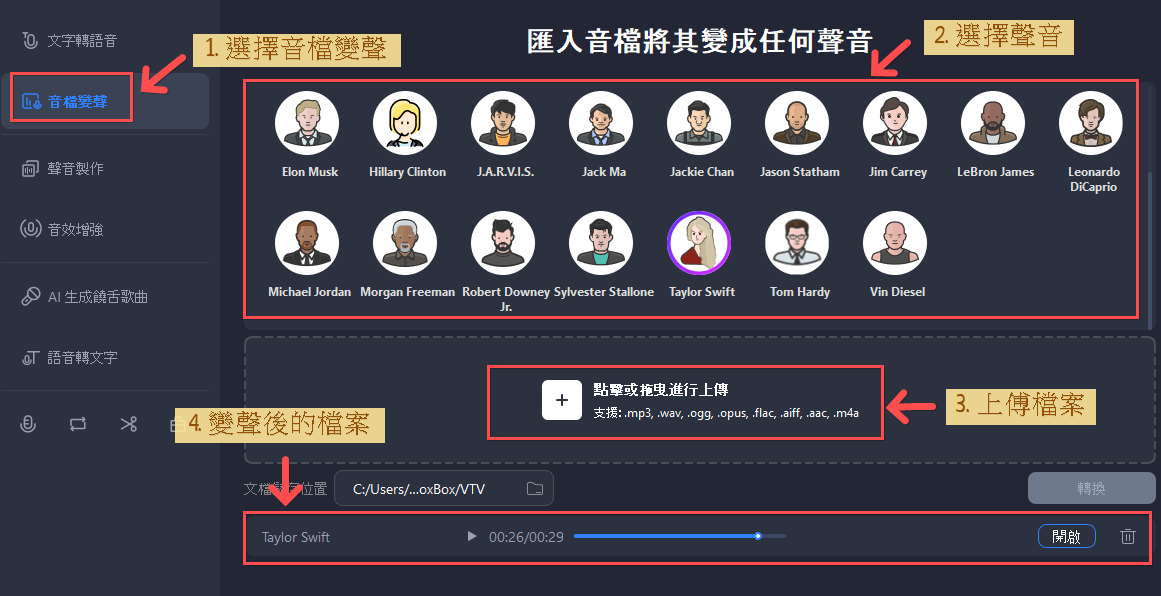Click the audio progress slider of Taylor Swift file

click(679, 537)
